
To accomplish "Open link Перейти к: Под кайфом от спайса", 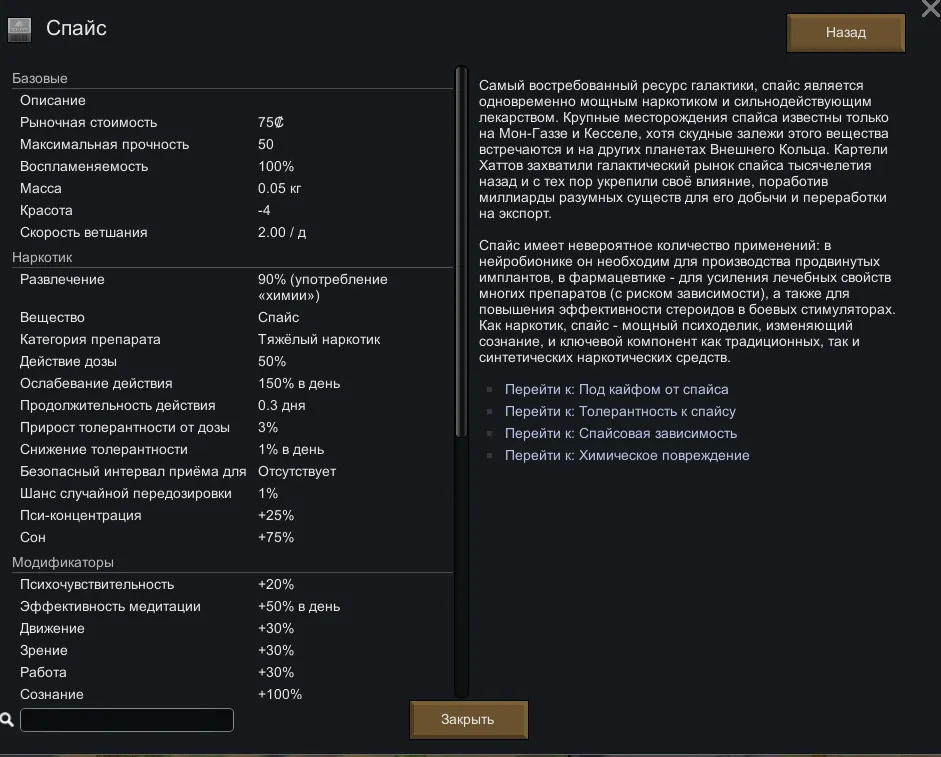I will (x=616, y=389).
